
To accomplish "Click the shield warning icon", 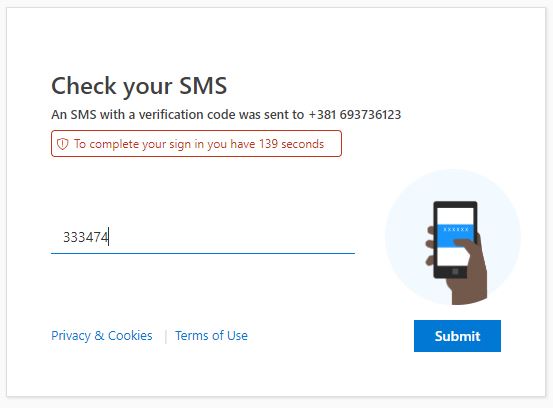I will pyautogui.click(x=62, y=144).
